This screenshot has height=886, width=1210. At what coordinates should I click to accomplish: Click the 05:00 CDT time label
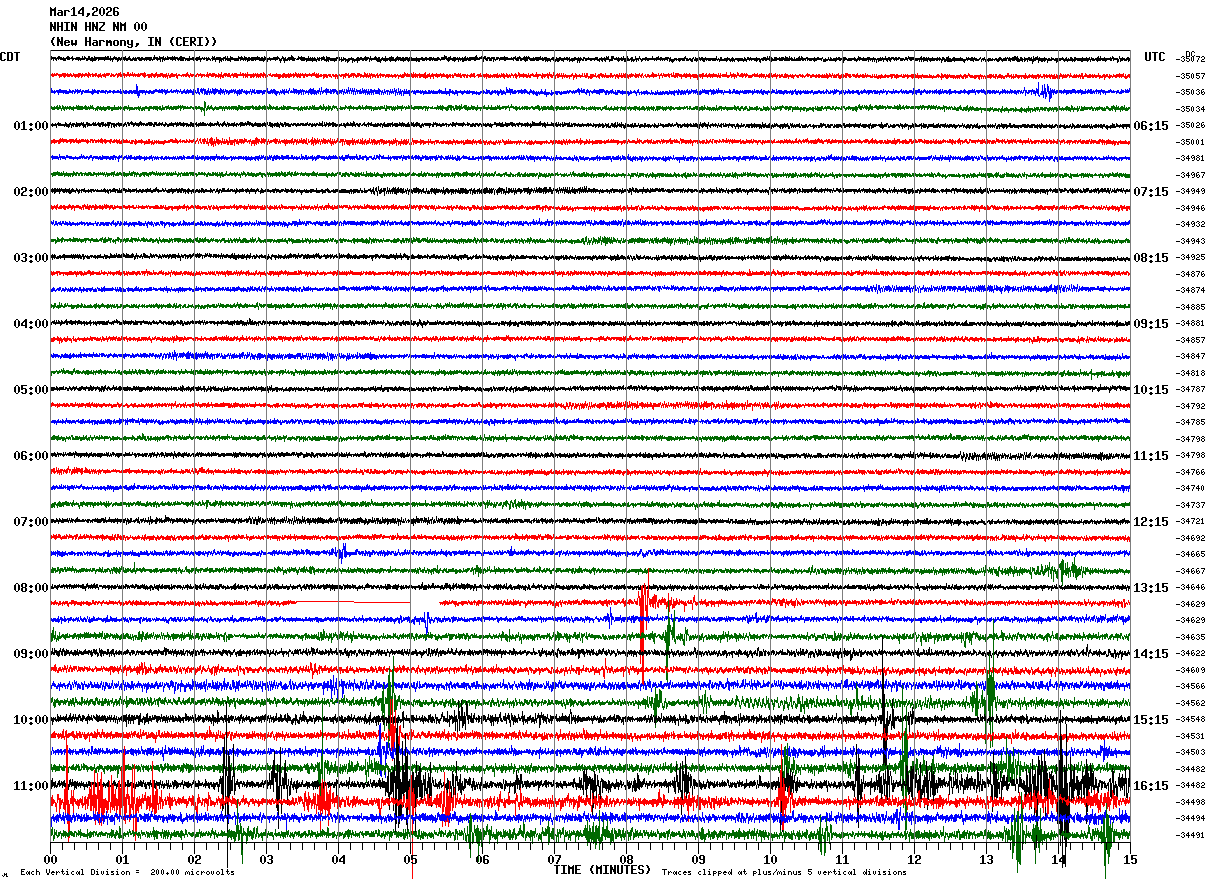tap(31, 390)
